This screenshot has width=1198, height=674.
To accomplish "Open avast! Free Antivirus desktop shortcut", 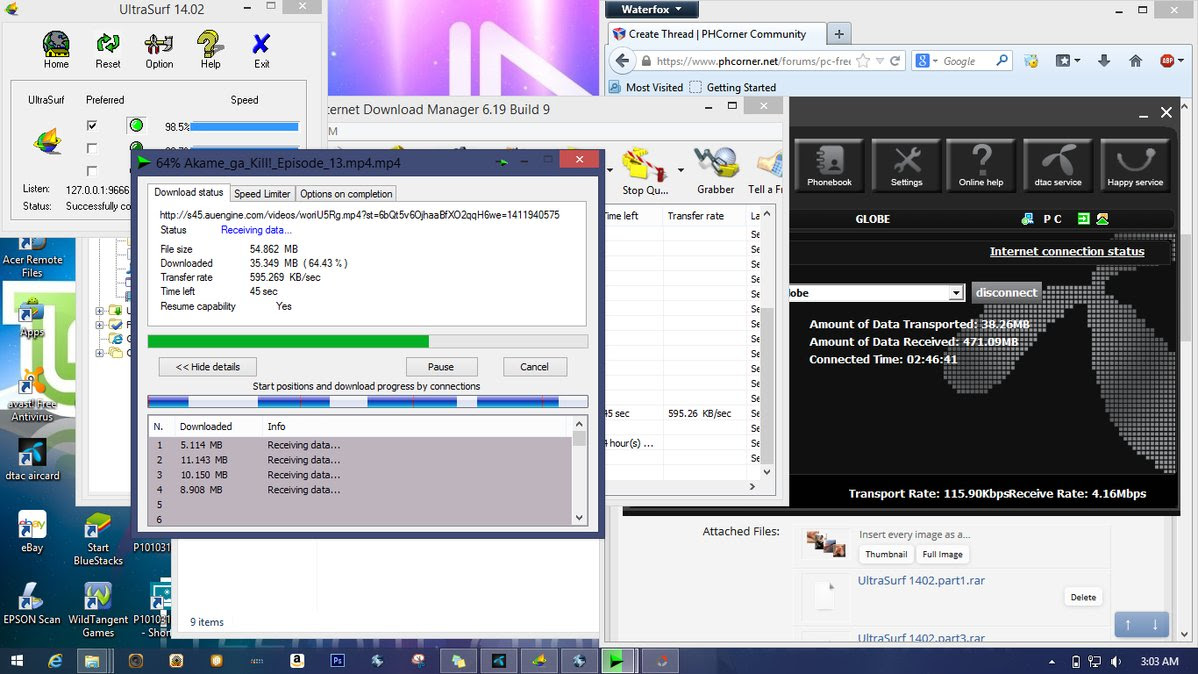I will tap(32, 394).
